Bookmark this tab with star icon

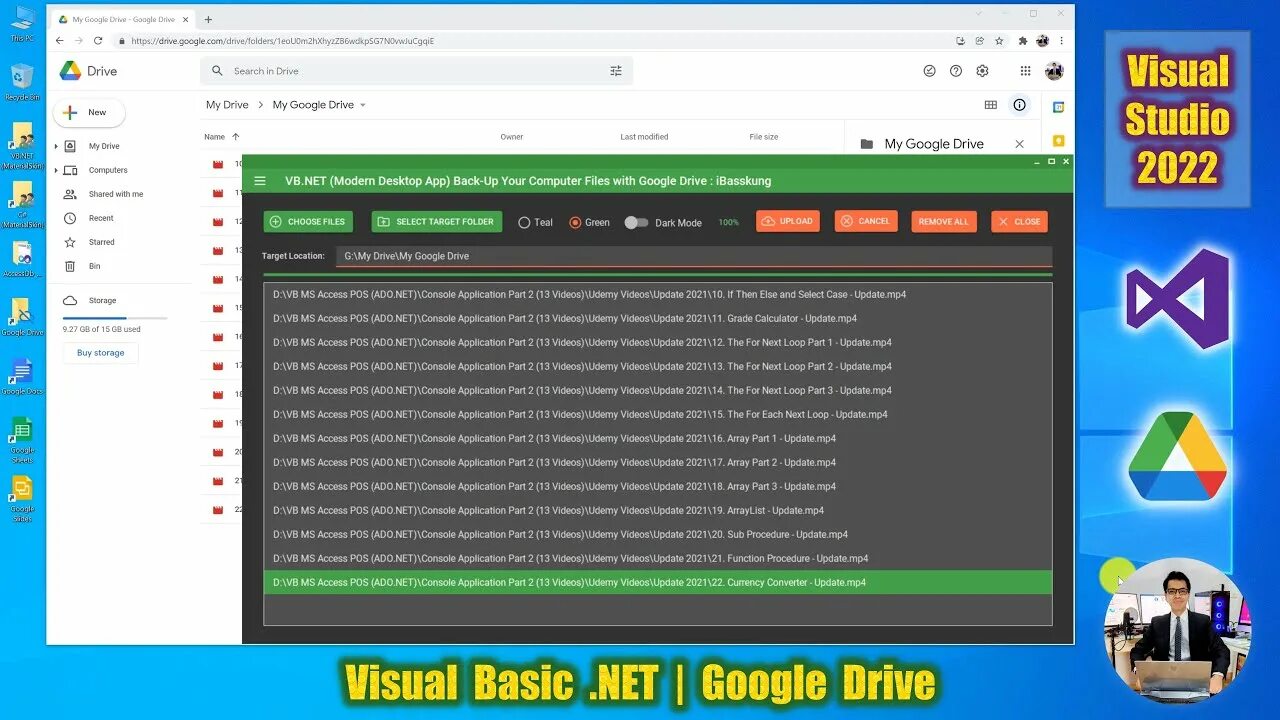click(999, 41)
